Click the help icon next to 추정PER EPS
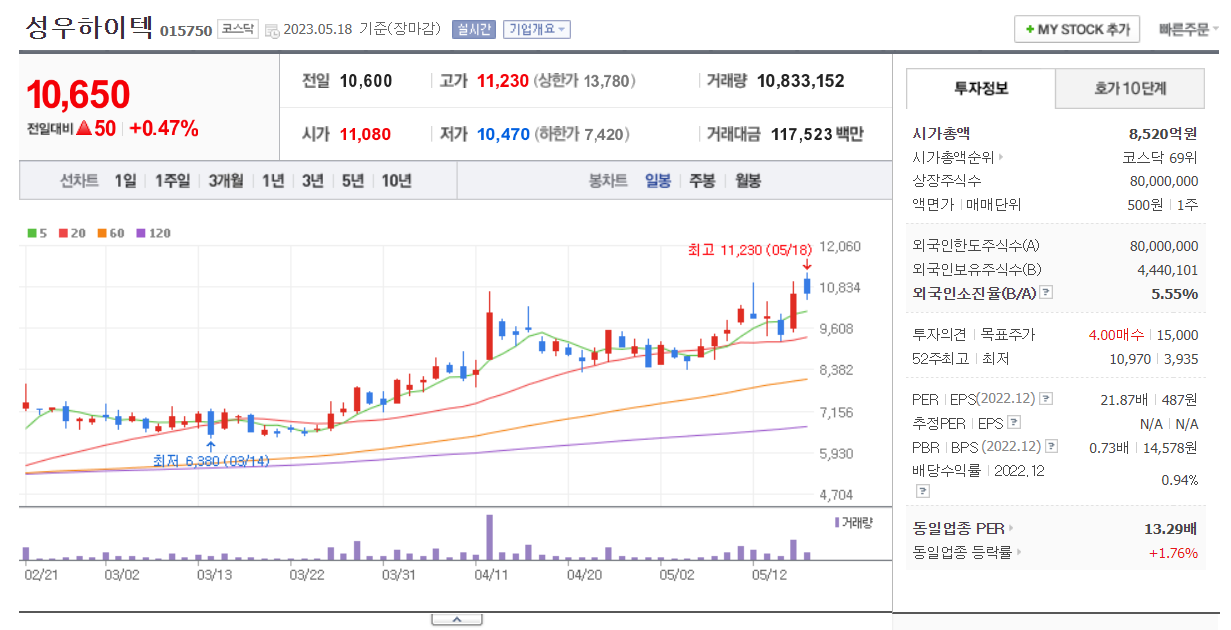 pyautogui.click(x=1014, y=423)
